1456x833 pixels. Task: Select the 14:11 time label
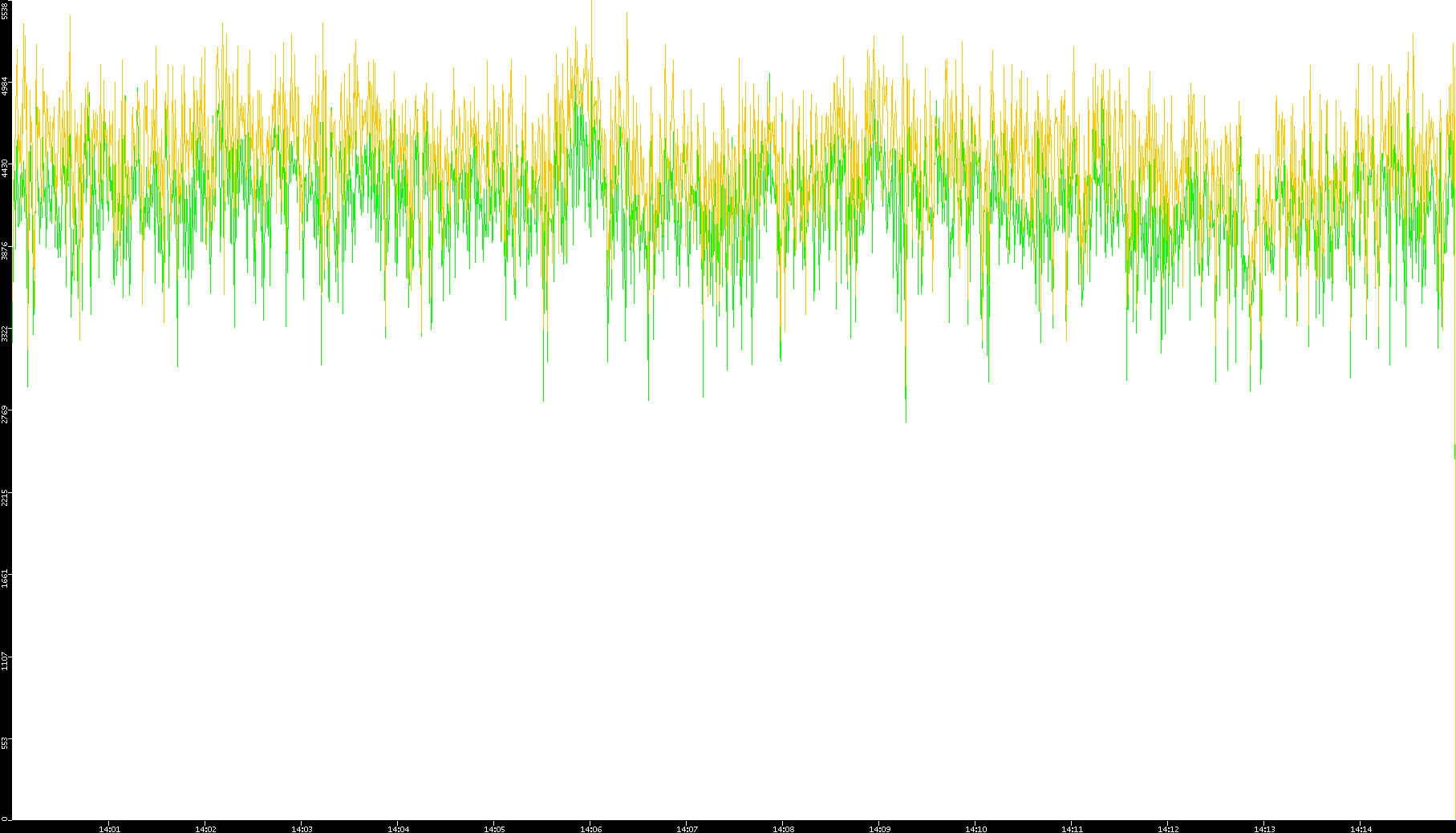tap(1072, 829)
